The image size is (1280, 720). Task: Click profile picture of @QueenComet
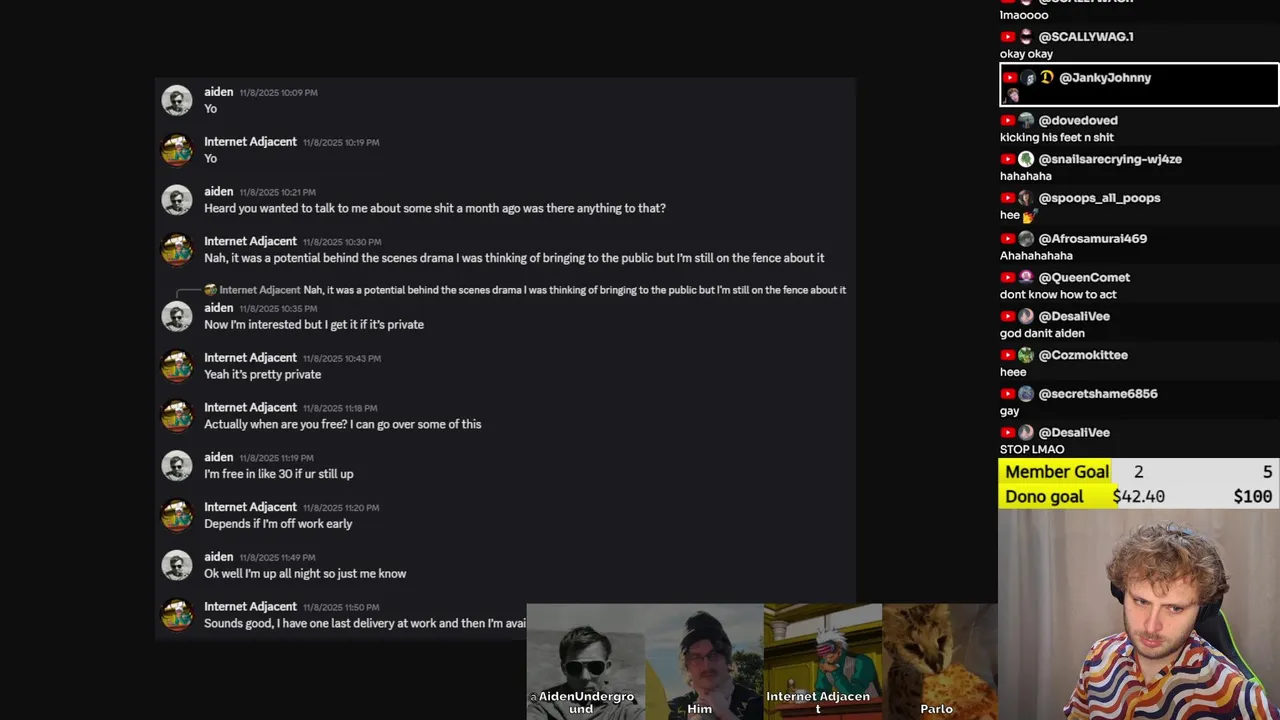pyautogui.click(x=1026, y=277)
